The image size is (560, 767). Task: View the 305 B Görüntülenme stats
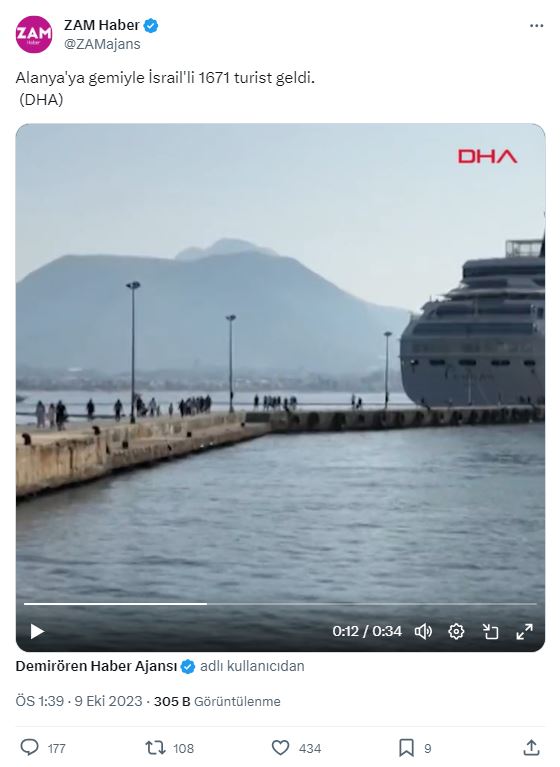pyautogui.click(x=217, y=701)
